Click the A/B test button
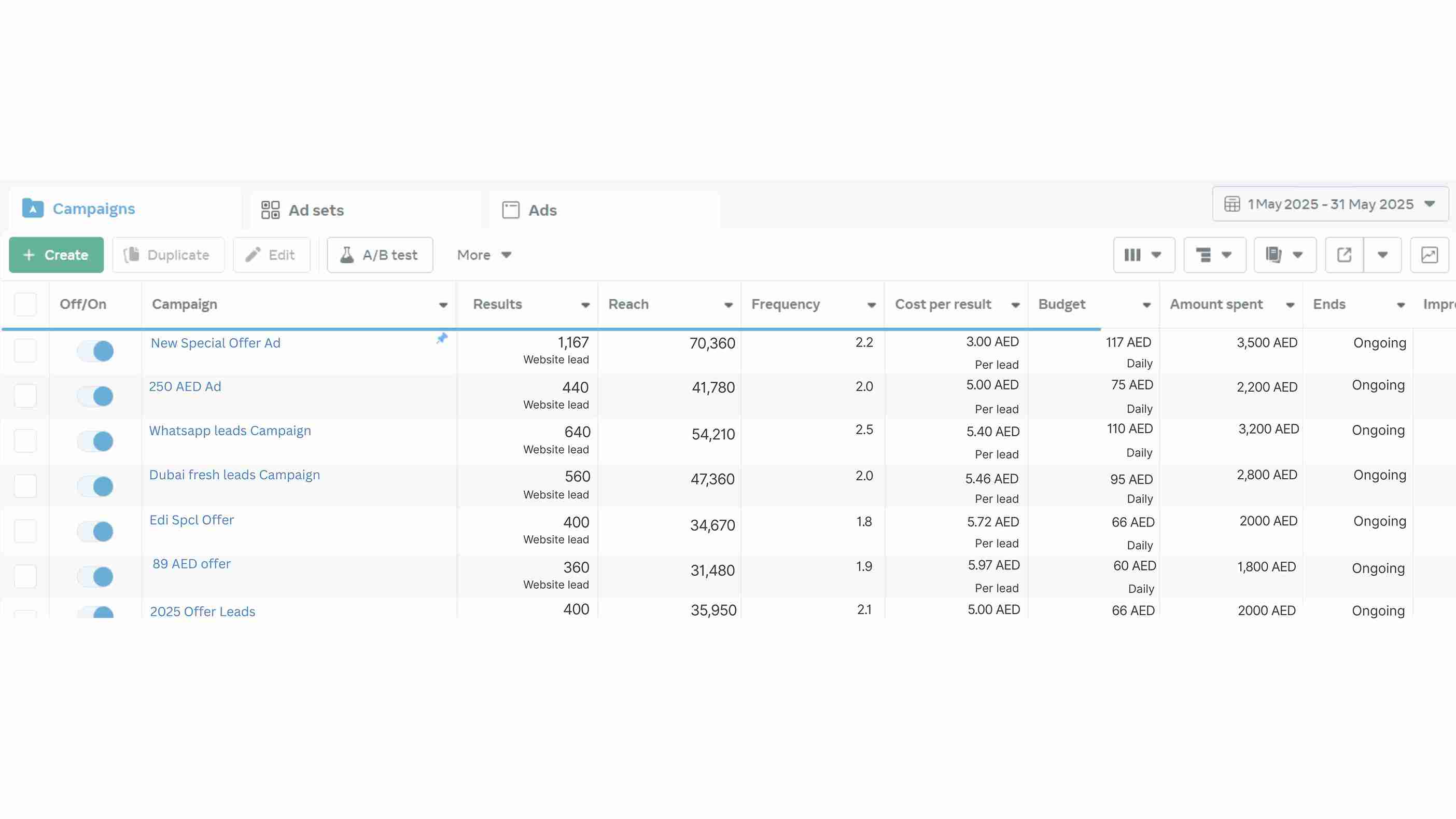This screenshot has width=1456, height=819. [380, 255]
